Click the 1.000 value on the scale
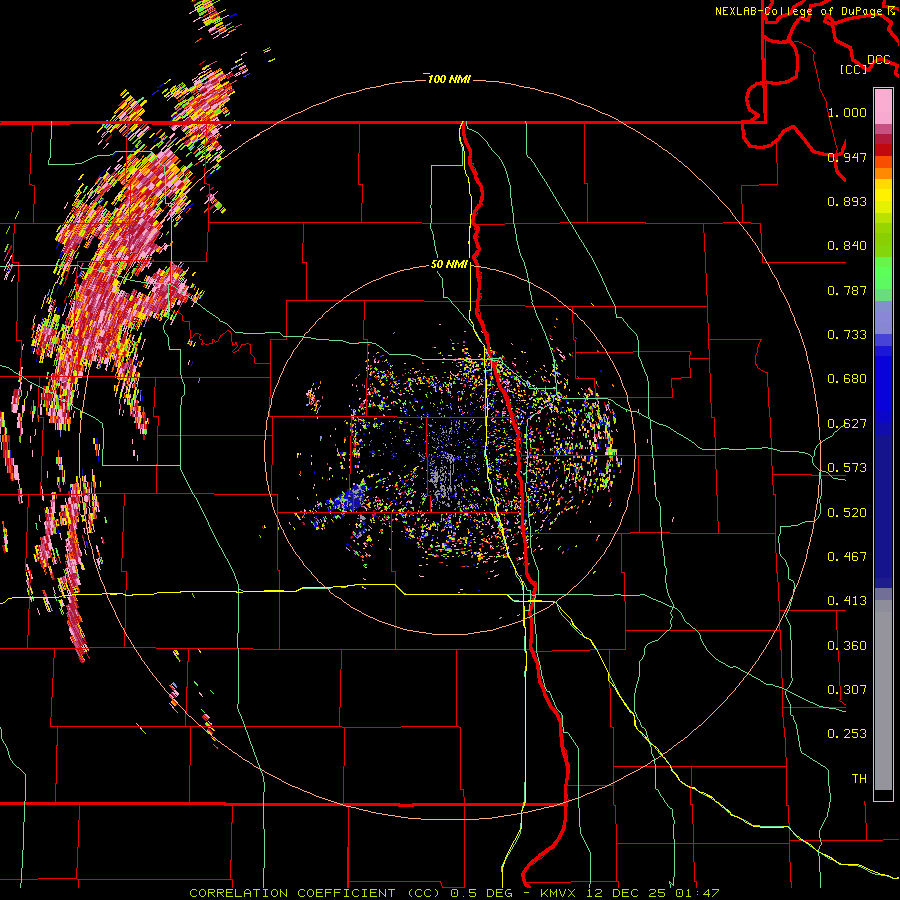The width and height of the screenshot is (900, 900). click(x=847, y=112)
